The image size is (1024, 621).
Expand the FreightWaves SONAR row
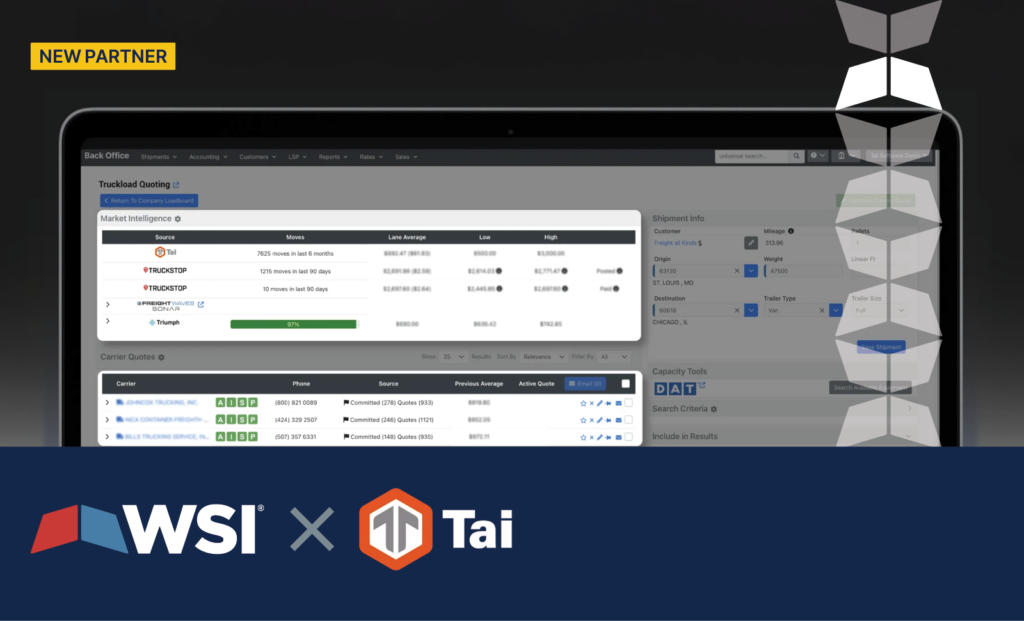click(x=109, y=304)
